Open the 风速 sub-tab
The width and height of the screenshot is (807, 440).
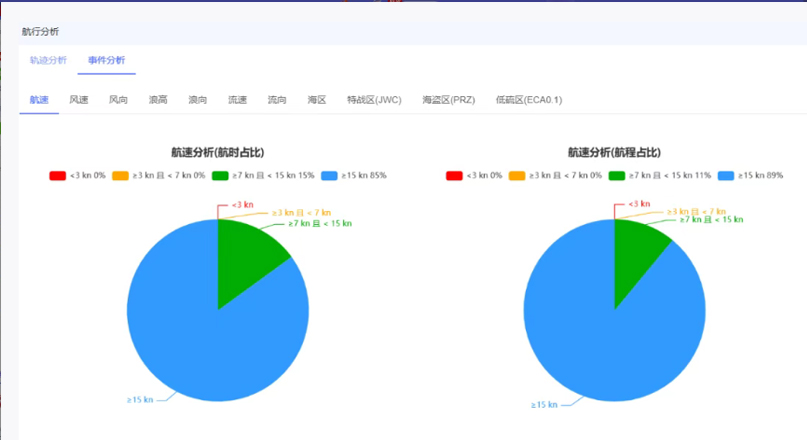(x=79, y=100)
